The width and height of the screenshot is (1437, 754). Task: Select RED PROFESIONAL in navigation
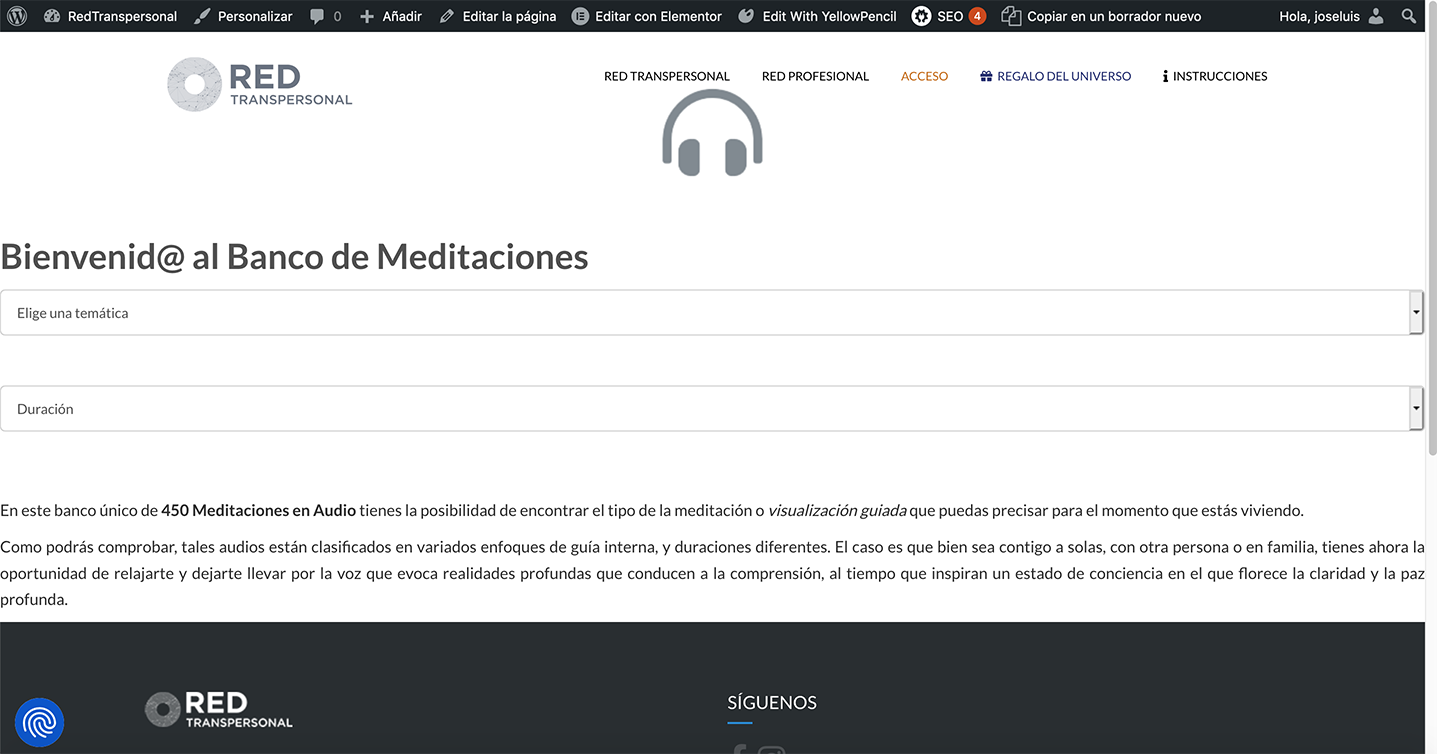click(x=815, y=76)
